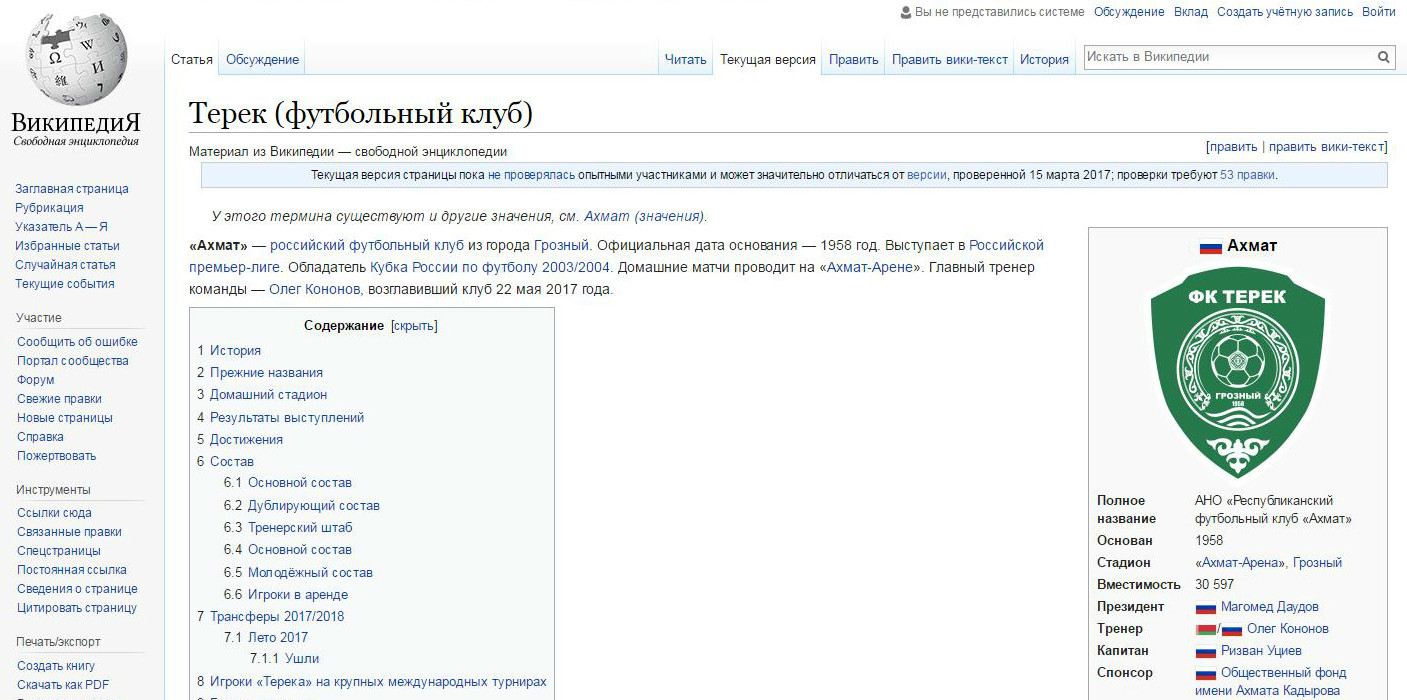Open Портал сообщества in the sidebar
Image resolution: width=1407 pixels, height=700 pixels.
pyautogui.click(x=73, y=361)
